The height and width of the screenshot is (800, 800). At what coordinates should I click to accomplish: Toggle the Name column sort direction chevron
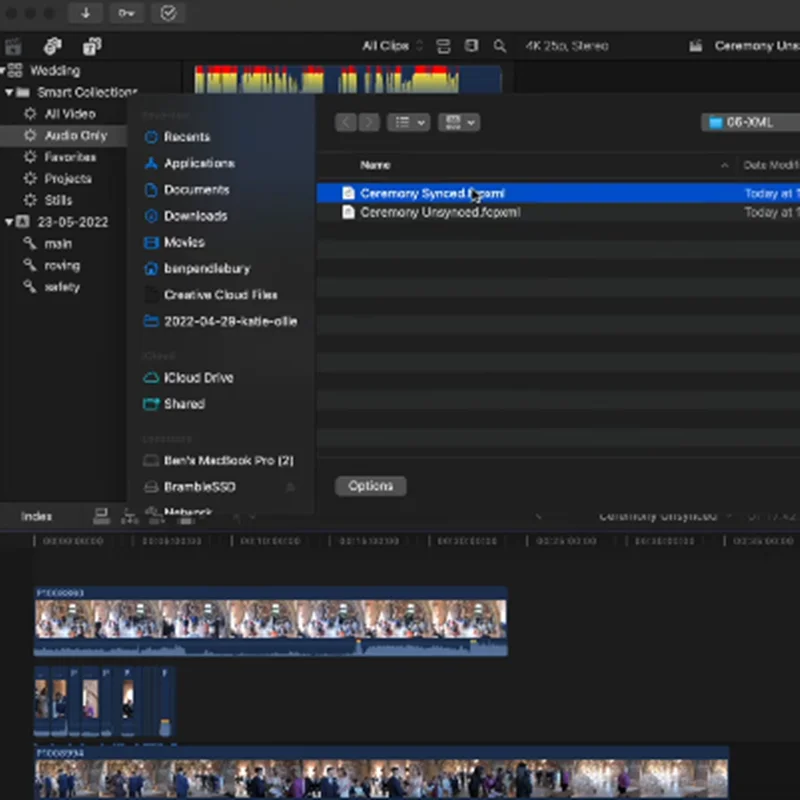pyautogui.click(x=724, y=165)
